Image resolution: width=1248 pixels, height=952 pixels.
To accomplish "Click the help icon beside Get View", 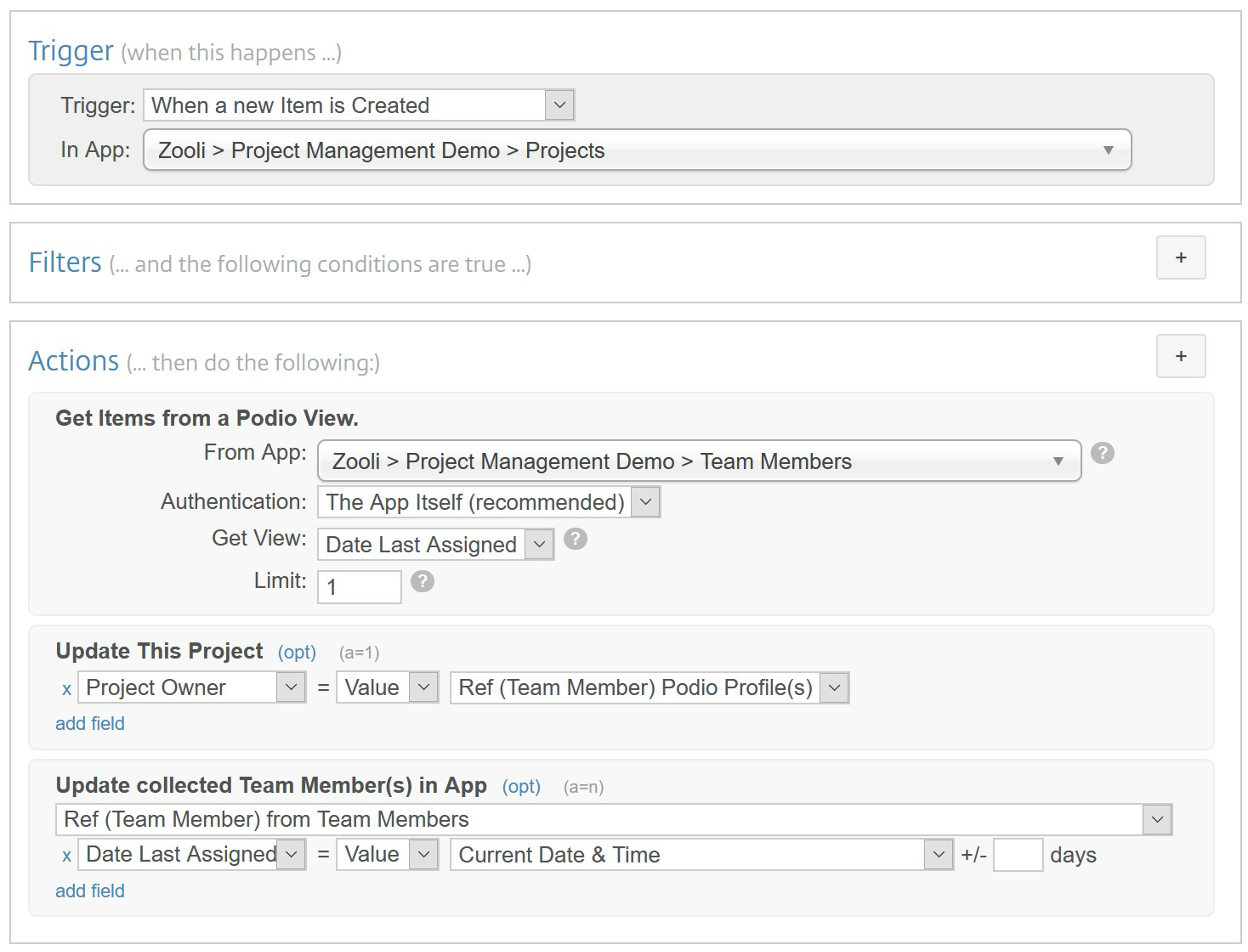I will [575, 539].
